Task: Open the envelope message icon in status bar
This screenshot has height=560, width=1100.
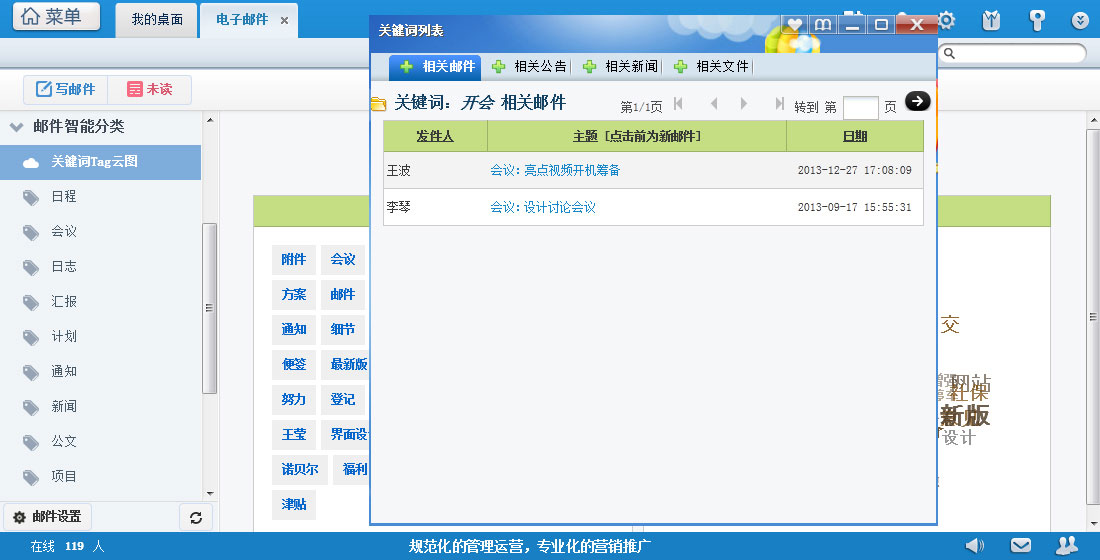Action: 1020,545
